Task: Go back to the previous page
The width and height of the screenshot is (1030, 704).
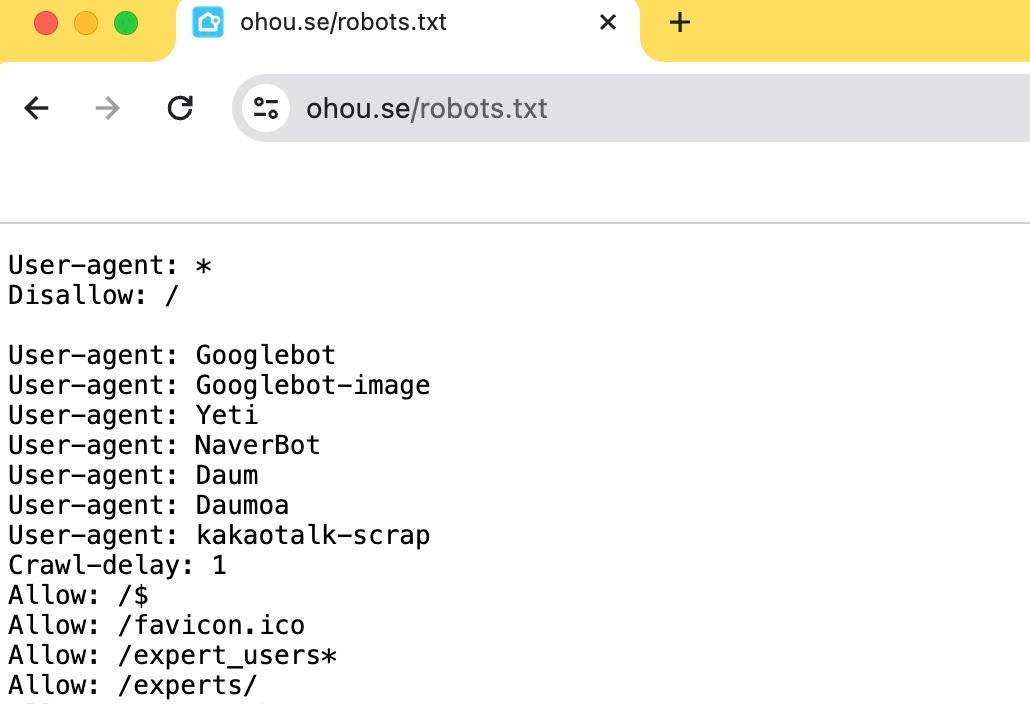Action: coord(37,108)
